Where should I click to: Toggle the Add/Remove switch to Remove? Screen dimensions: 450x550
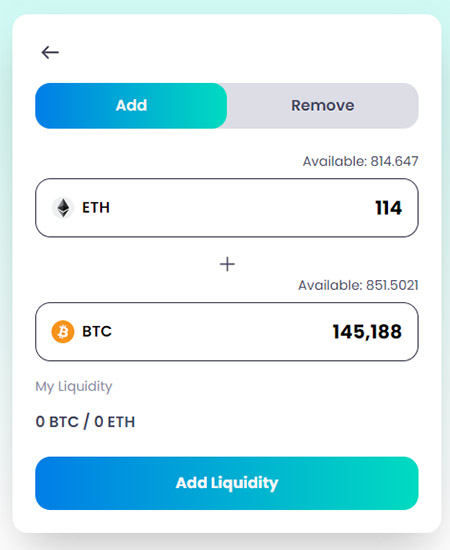click(x=322, y=106)
